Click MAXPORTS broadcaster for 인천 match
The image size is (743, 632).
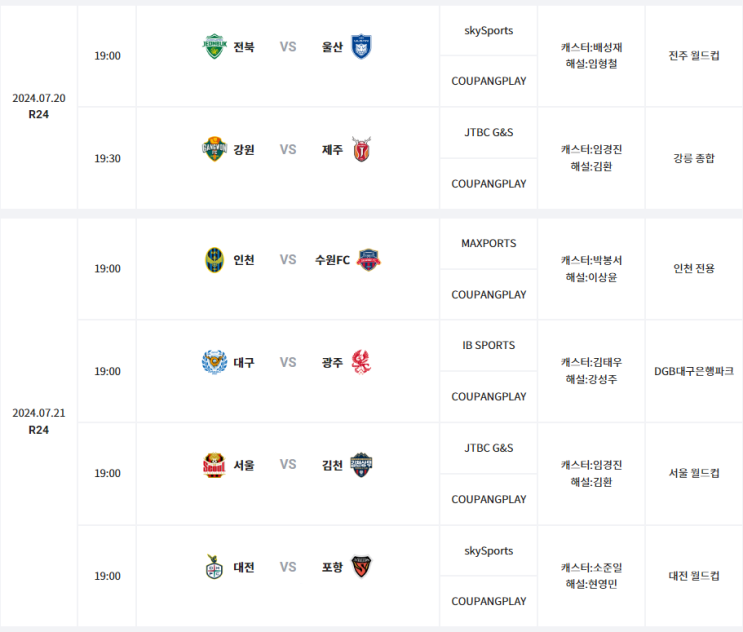click(489, 243)
